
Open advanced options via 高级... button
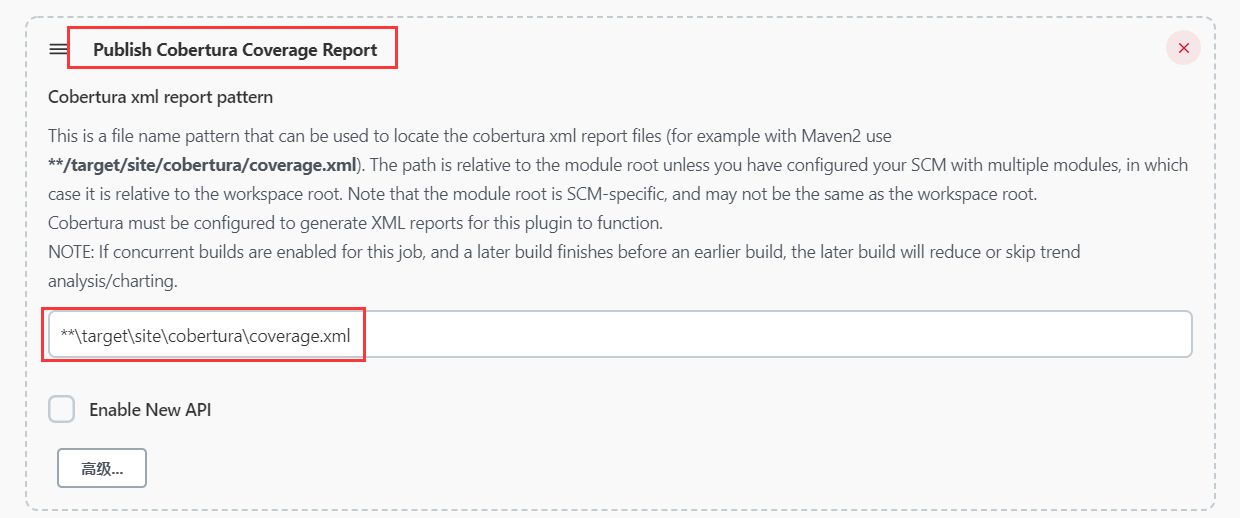pos(102,468)
